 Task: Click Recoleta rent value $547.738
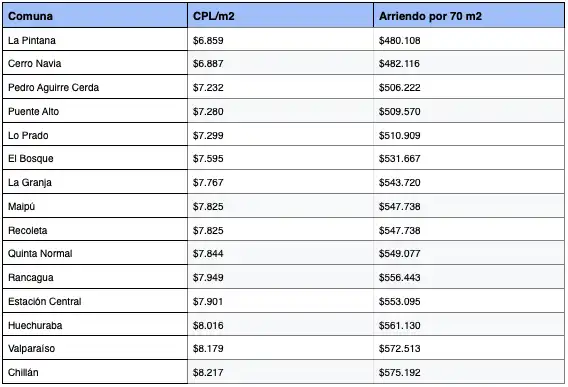[x=400, y=230]
